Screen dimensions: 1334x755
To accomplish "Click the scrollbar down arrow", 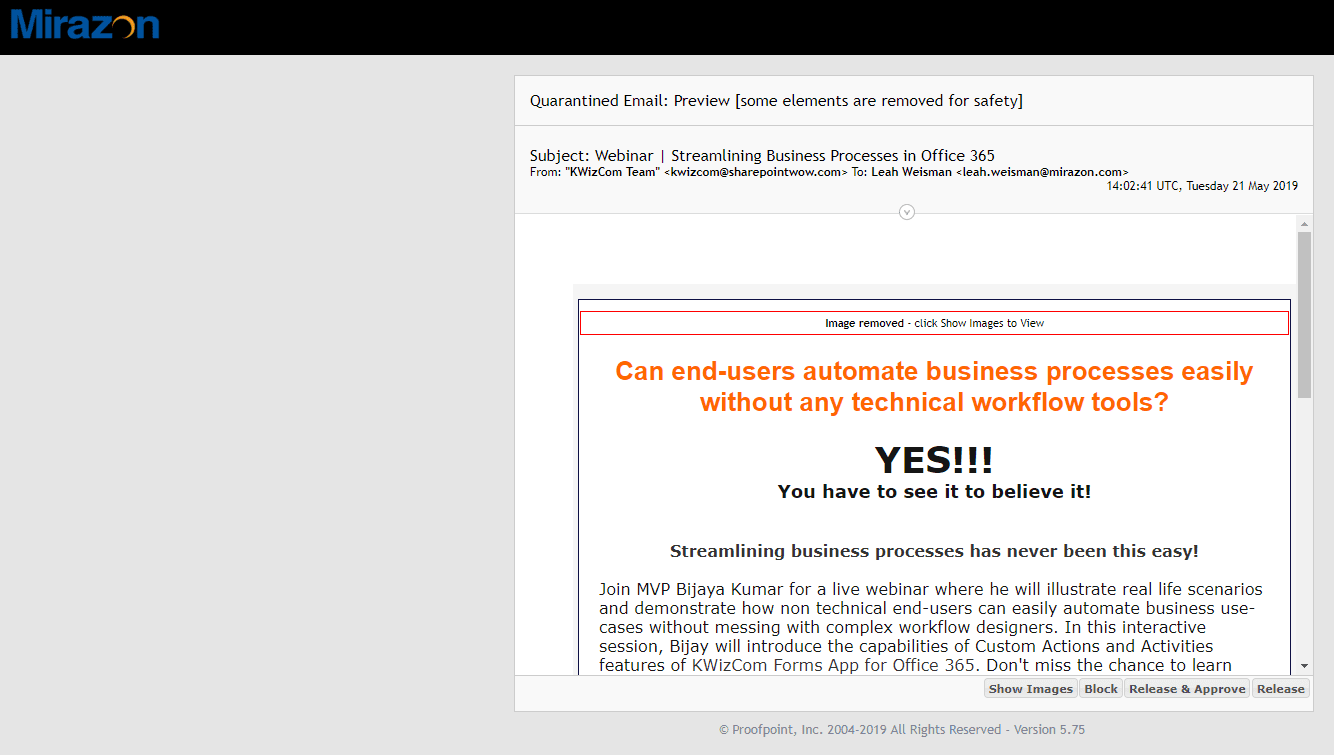I will click(1304, 666).
